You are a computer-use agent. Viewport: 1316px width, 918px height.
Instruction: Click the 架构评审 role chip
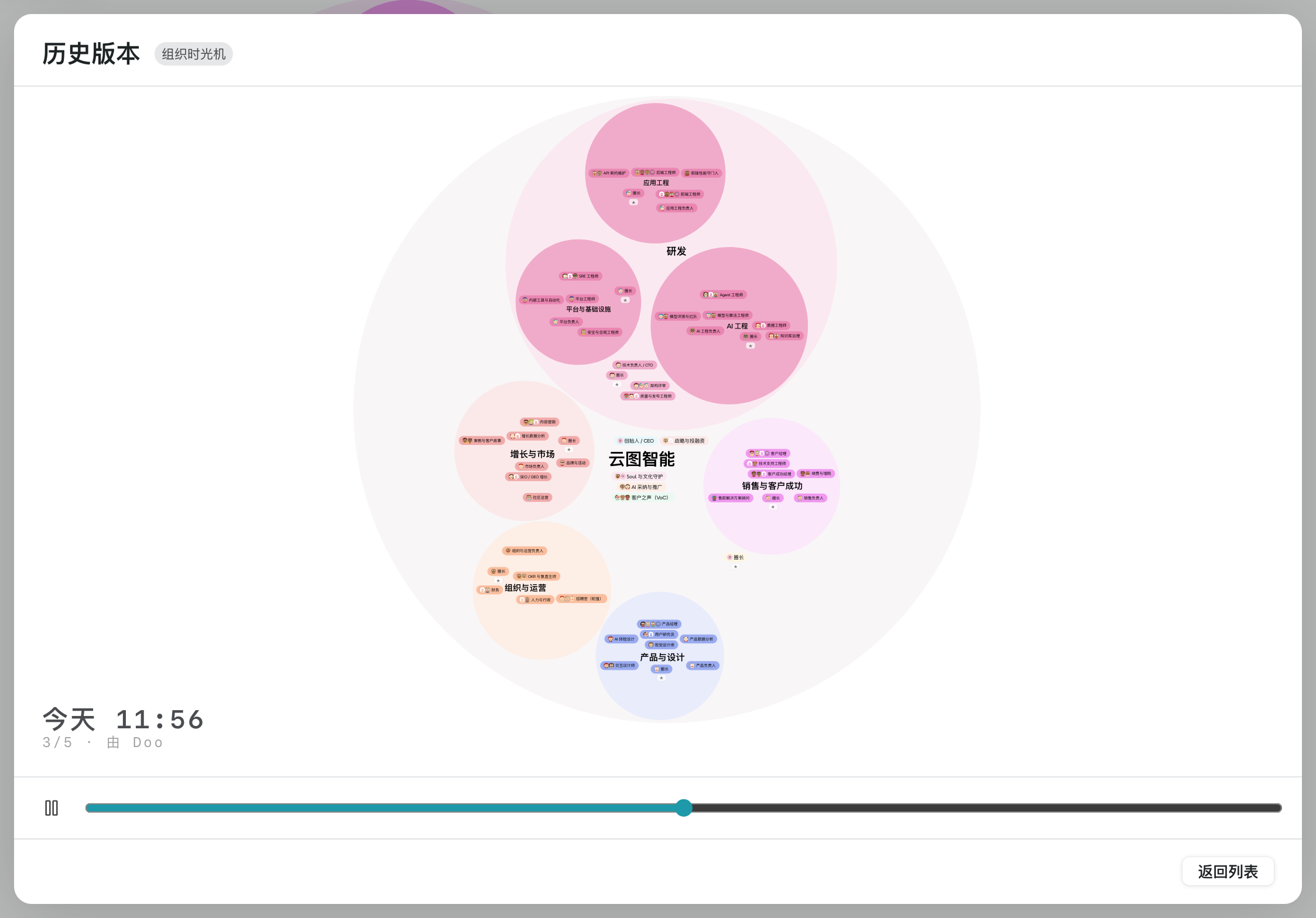click(650, 386)
